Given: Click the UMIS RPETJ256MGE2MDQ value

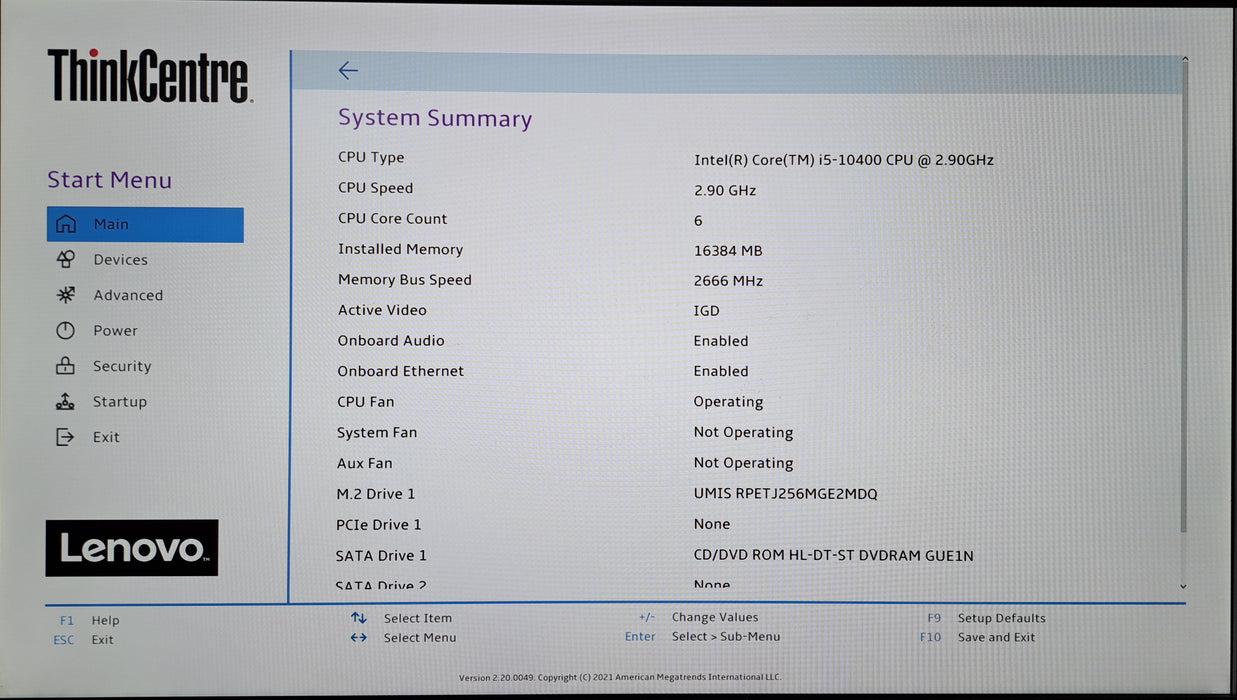Looking at the screenshot, I should point(786,494).
